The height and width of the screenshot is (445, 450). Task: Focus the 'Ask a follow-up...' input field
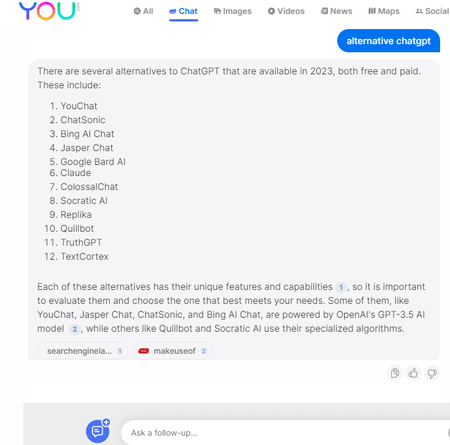point(286,433)
